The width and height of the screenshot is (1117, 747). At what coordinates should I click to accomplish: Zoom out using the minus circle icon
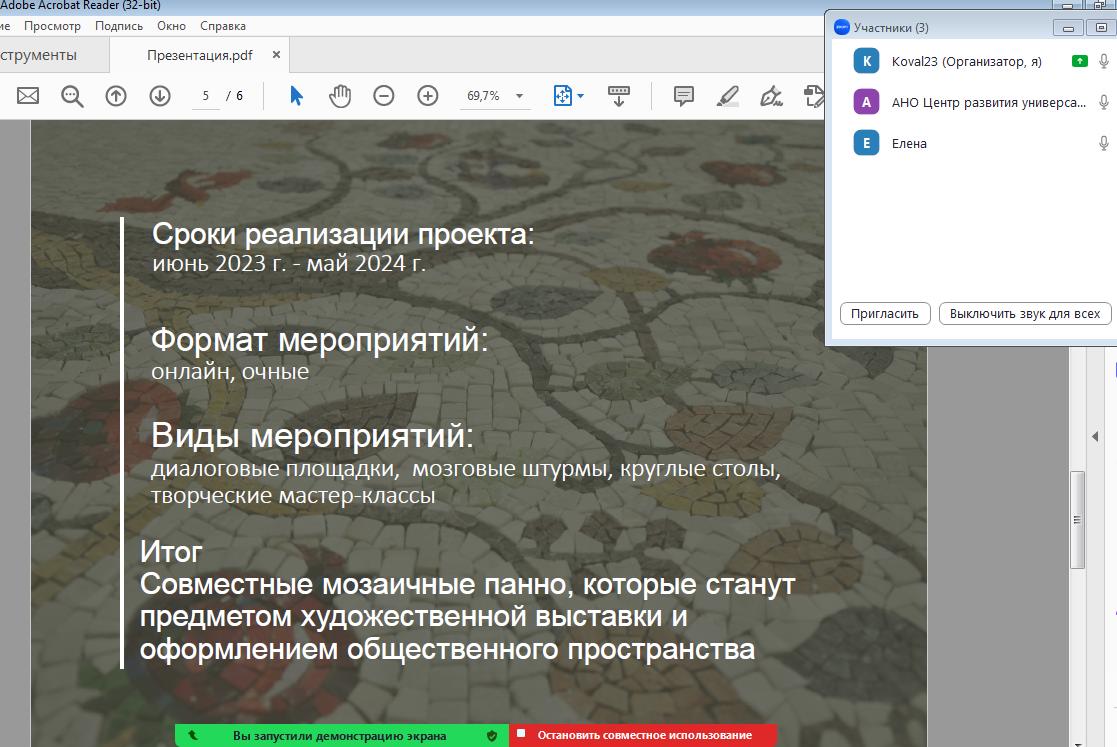[x=383, y=95]
